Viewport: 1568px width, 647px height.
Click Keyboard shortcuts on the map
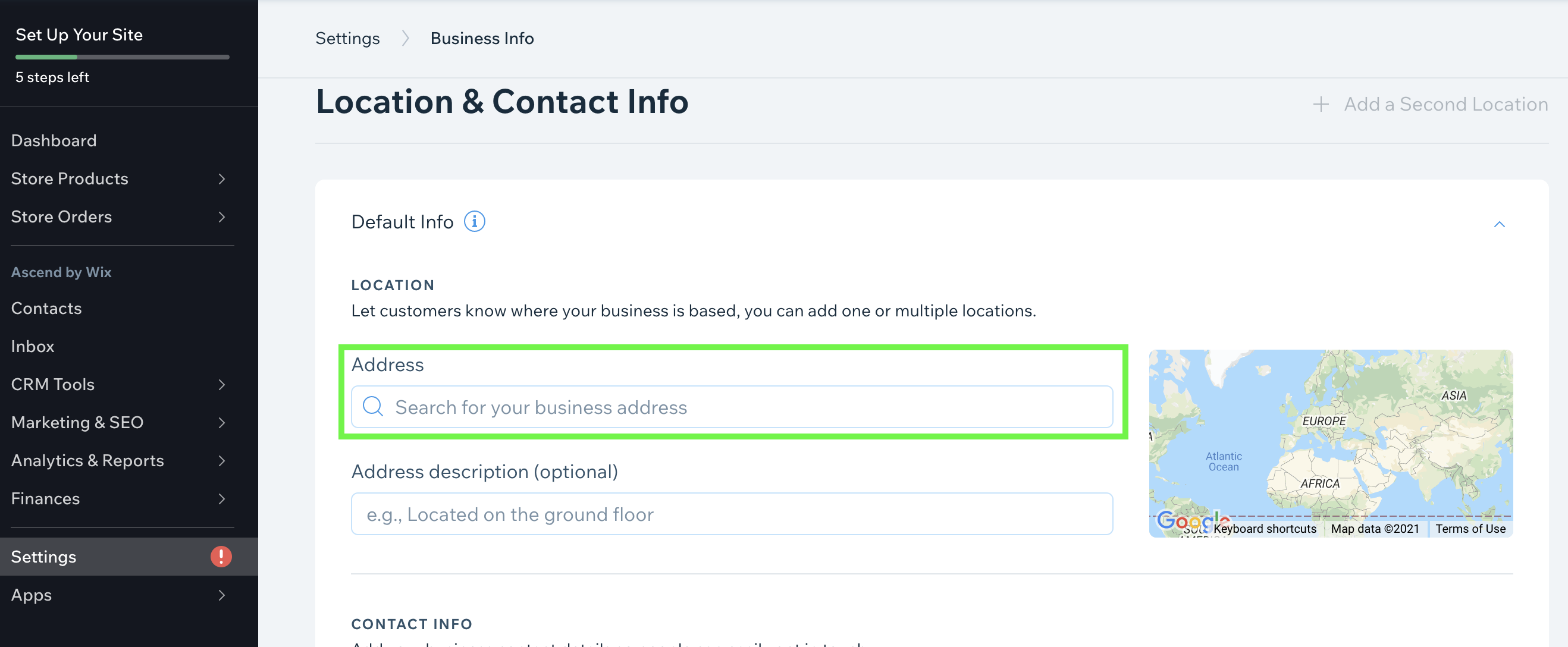point(1265,529)
